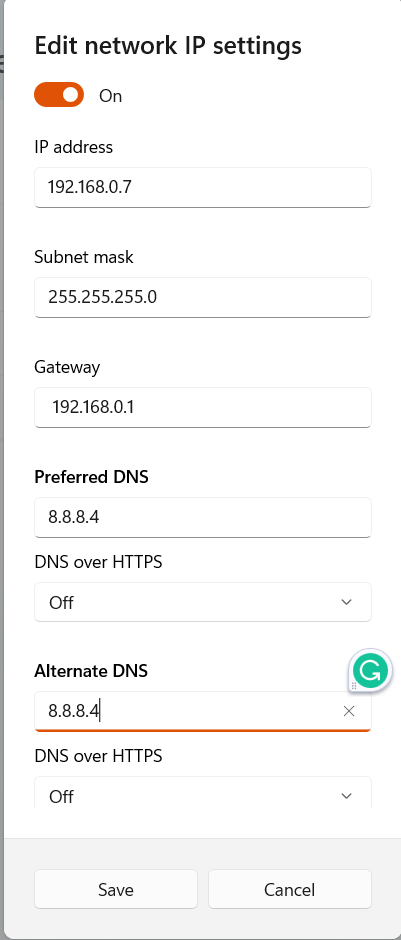The image size is (401, 940).
Task: Expand DNS over HTTPS under Preferred DNS
Action: point(203,602)
